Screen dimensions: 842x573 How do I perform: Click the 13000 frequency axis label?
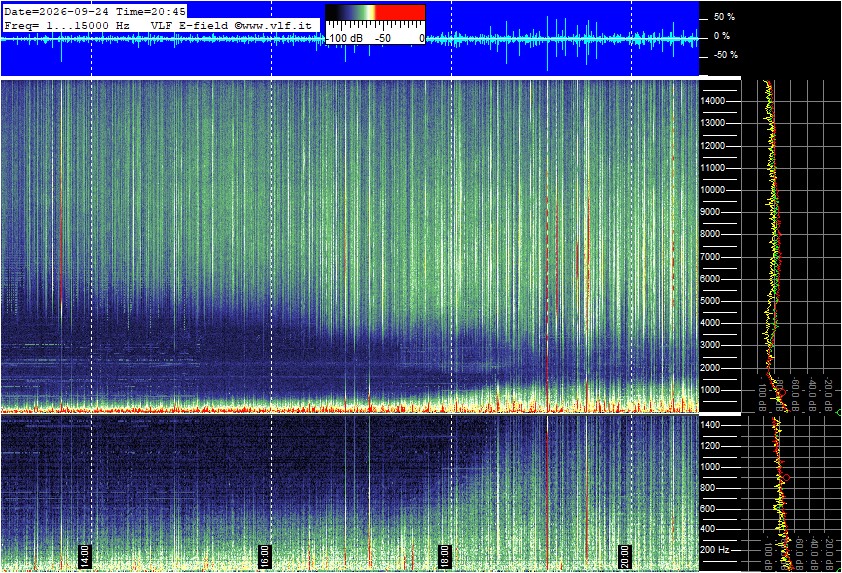(713, 123)
